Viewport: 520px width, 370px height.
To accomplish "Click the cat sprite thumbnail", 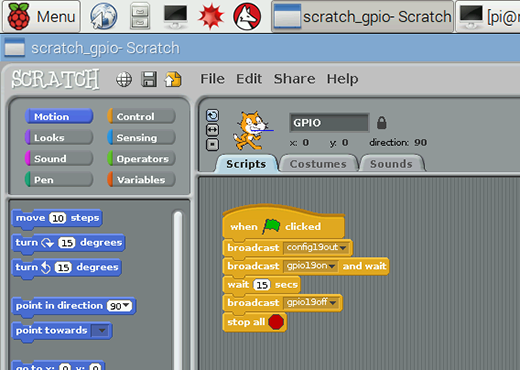I will [252, 131].
